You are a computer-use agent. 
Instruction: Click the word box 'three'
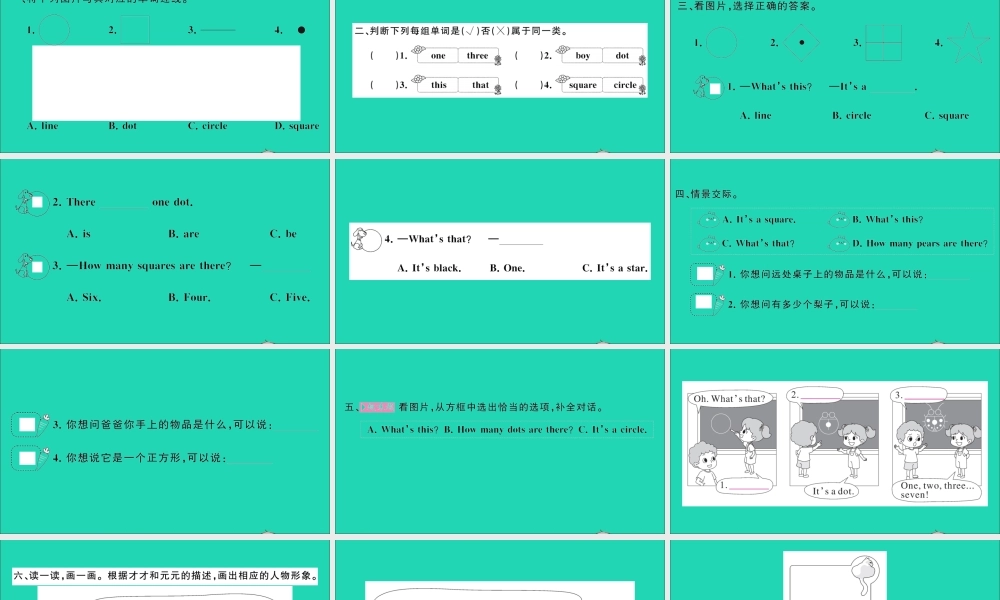pos(478,55)
